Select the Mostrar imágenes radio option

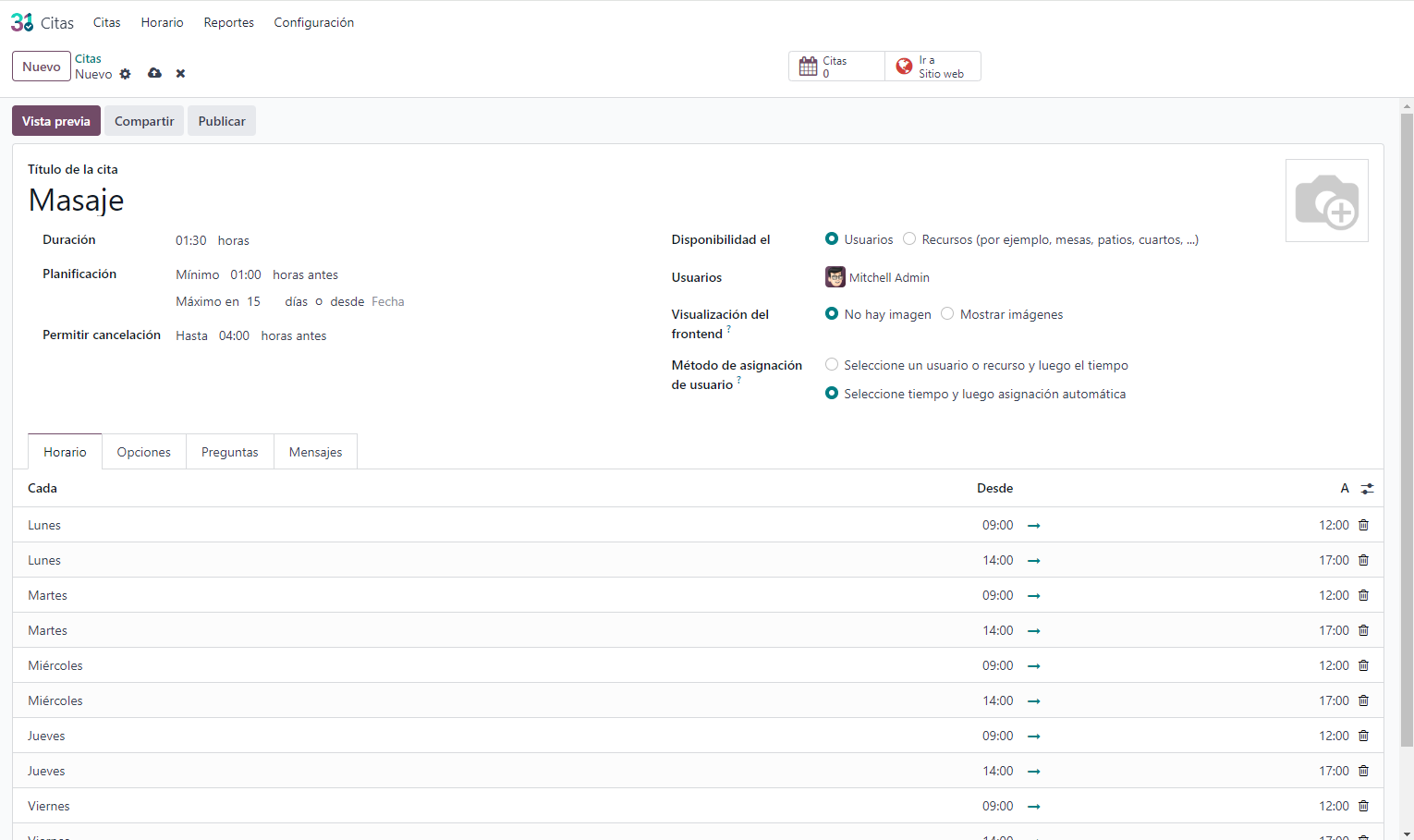point(947,314)
